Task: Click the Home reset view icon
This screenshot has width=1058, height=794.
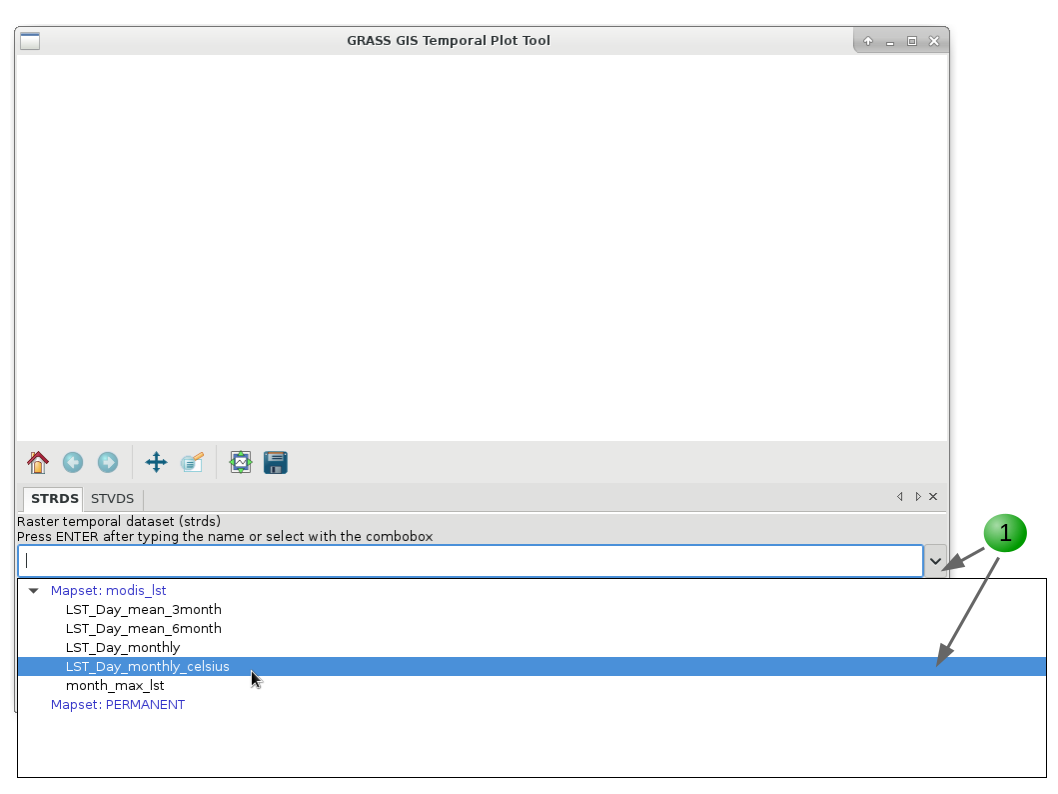Action: click(38, 463)
